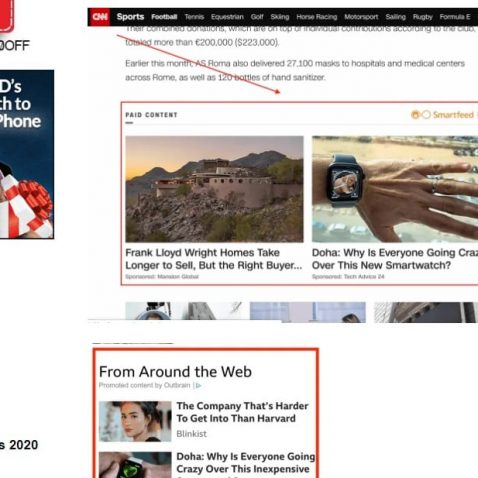Image resolution: width=478 pixels, height=478 pixels.
Task: Open the Formula E section
Action: [455, 17]
